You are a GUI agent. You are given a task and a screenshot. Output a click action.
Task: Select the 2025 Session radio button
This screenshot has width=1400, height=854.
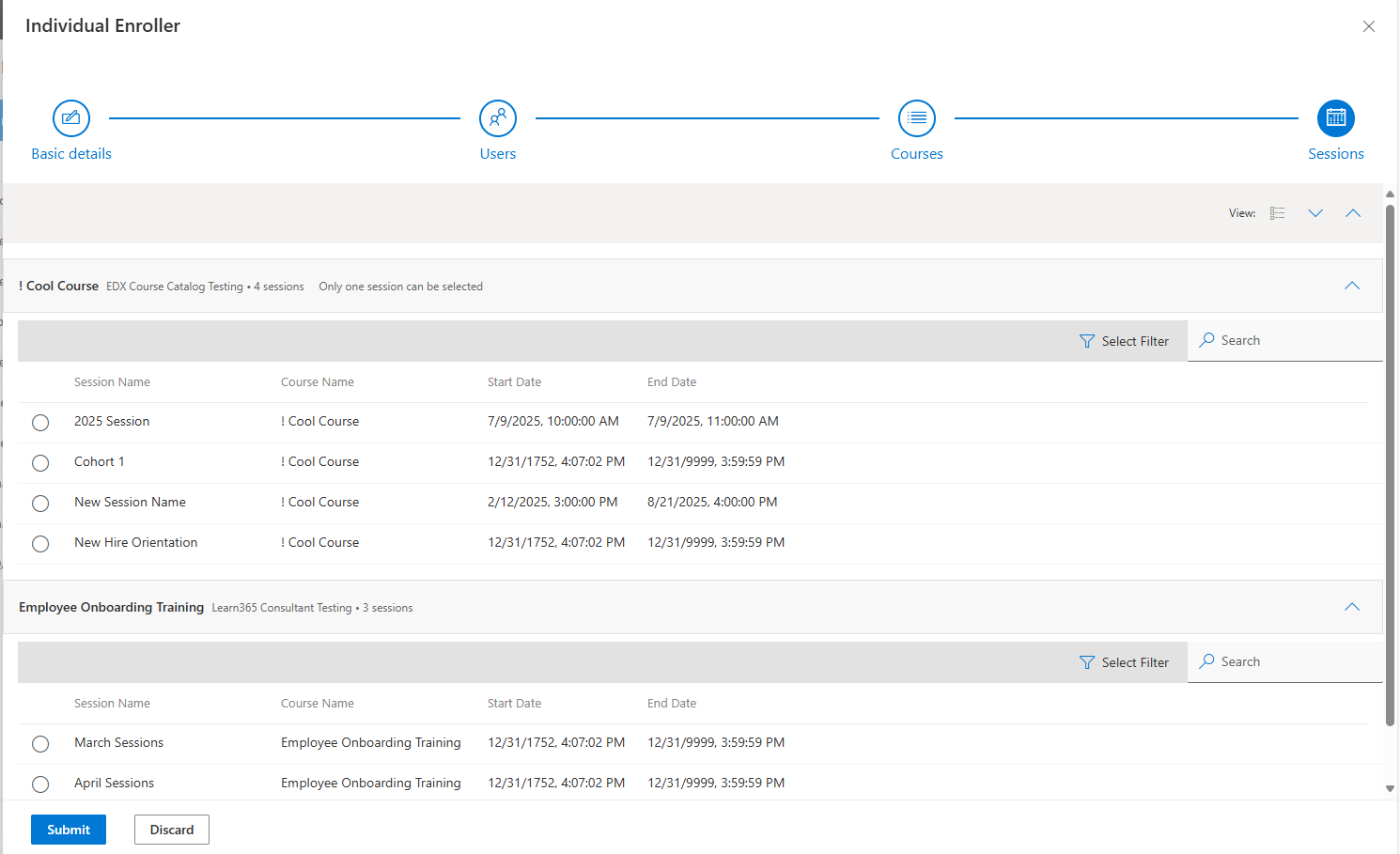(x=40, y=423)
